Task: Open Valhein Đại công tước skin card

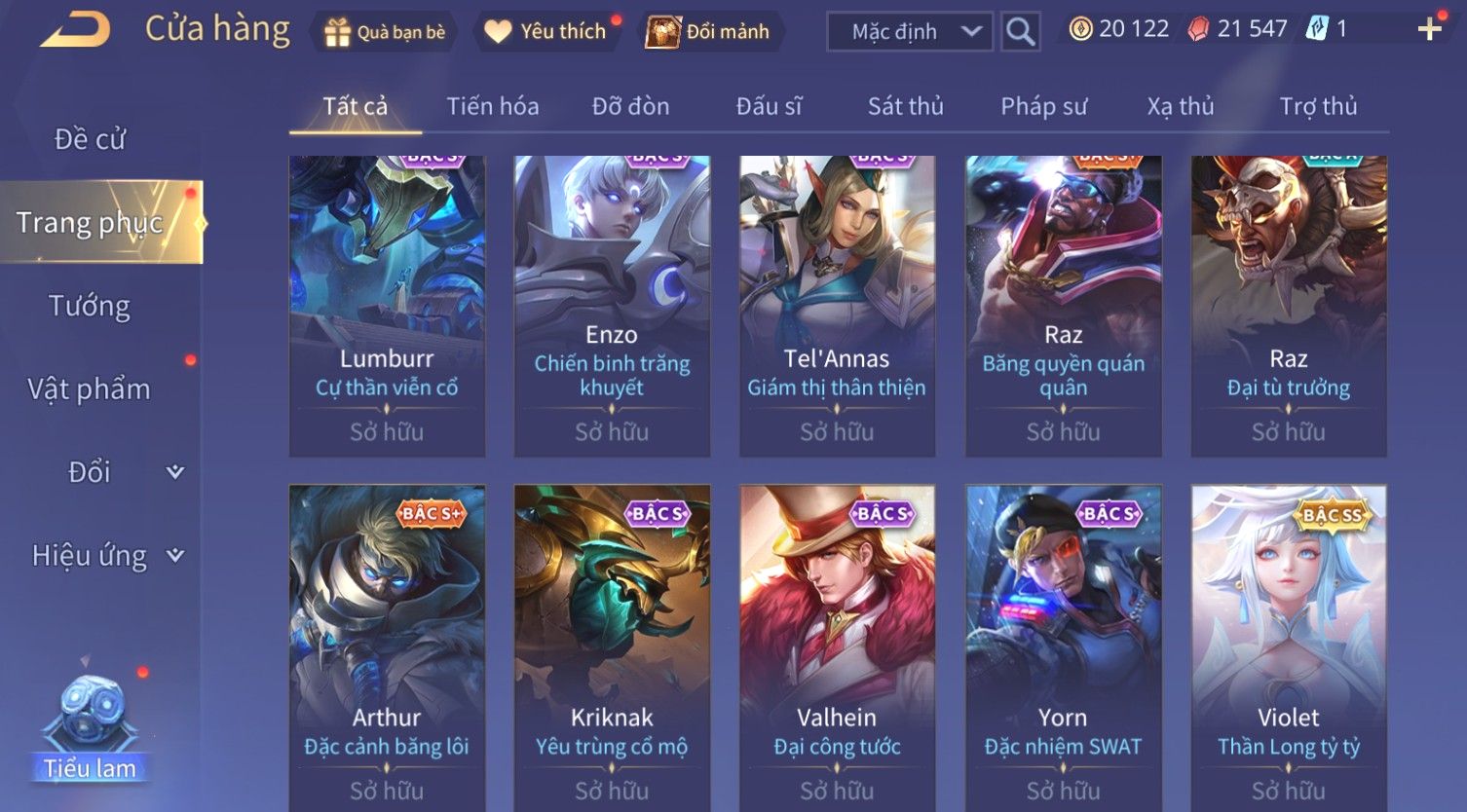Action: click(837, 647)
